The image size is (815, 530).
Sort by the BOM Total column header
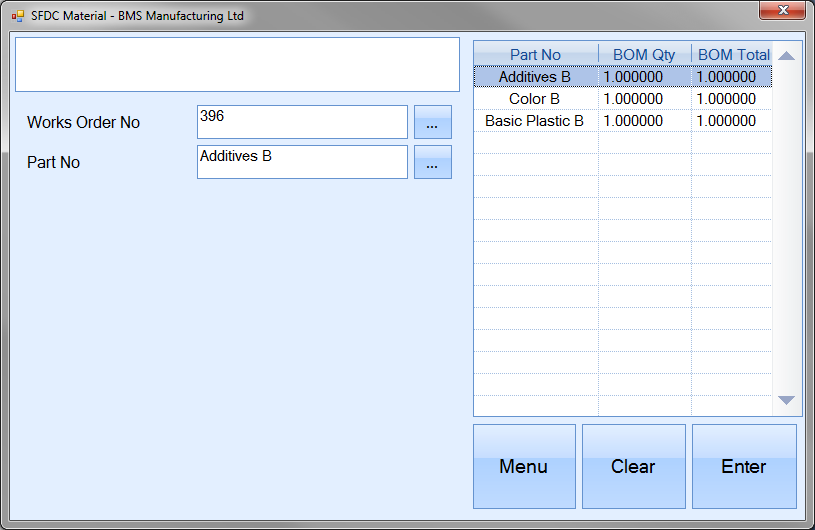pos(732,55)
